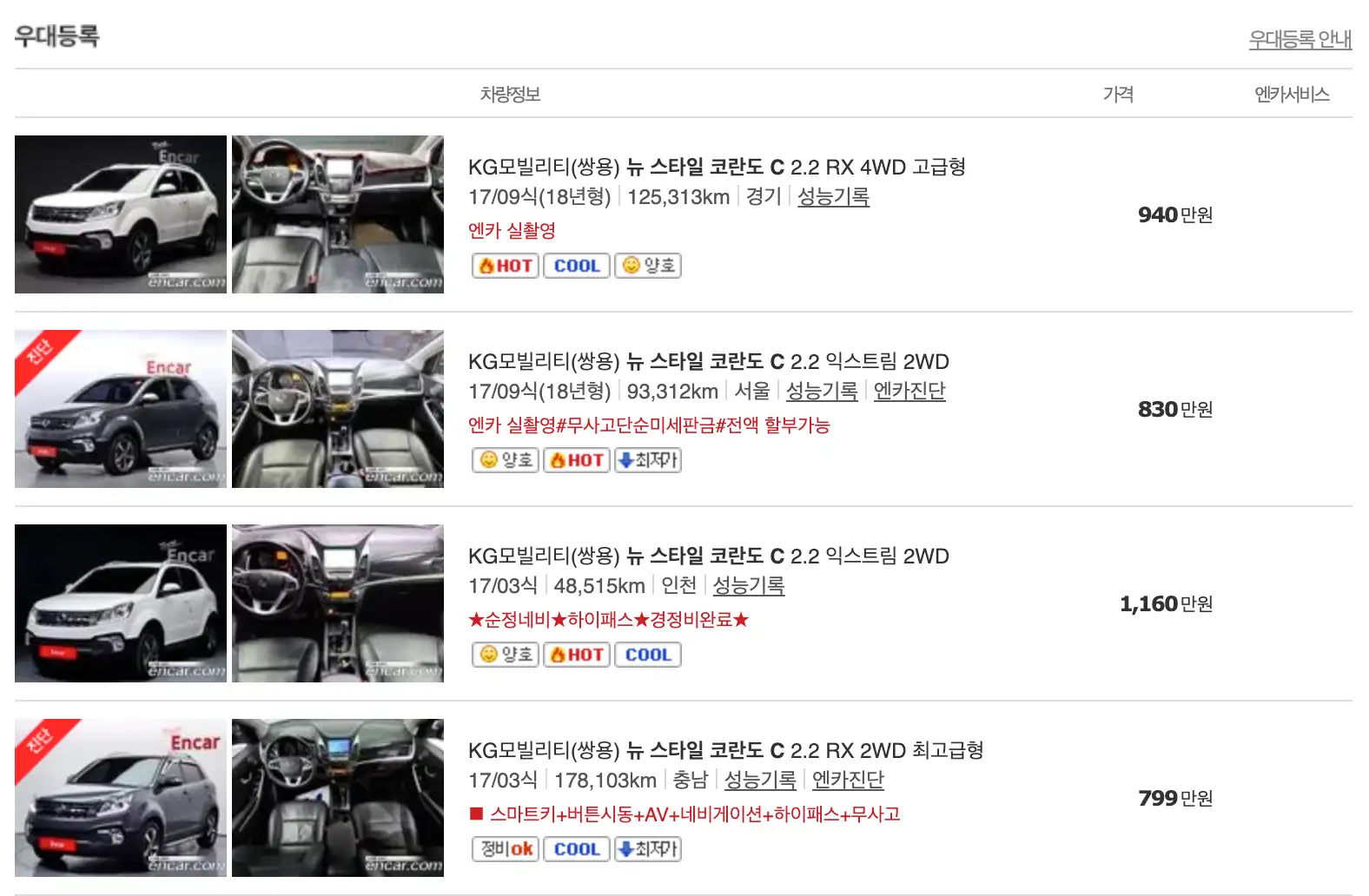Click 양호 badge on 830만원 listing
Viewport: 1369px width, 896px height.
pos(506,460)
